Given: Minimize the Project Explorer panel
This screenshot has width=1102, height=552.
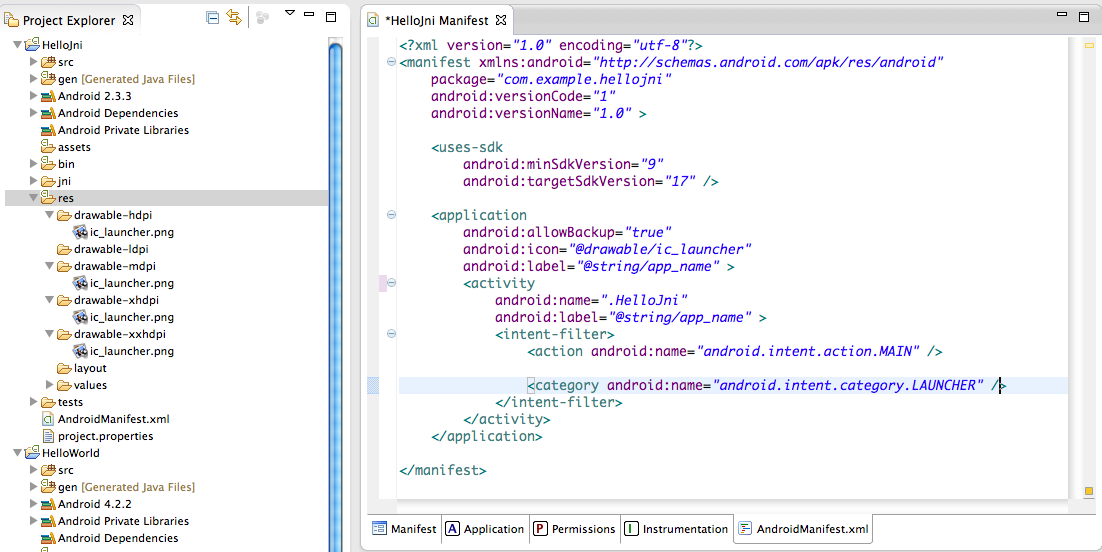Looking at the screenshot, I should coord(310,15).
